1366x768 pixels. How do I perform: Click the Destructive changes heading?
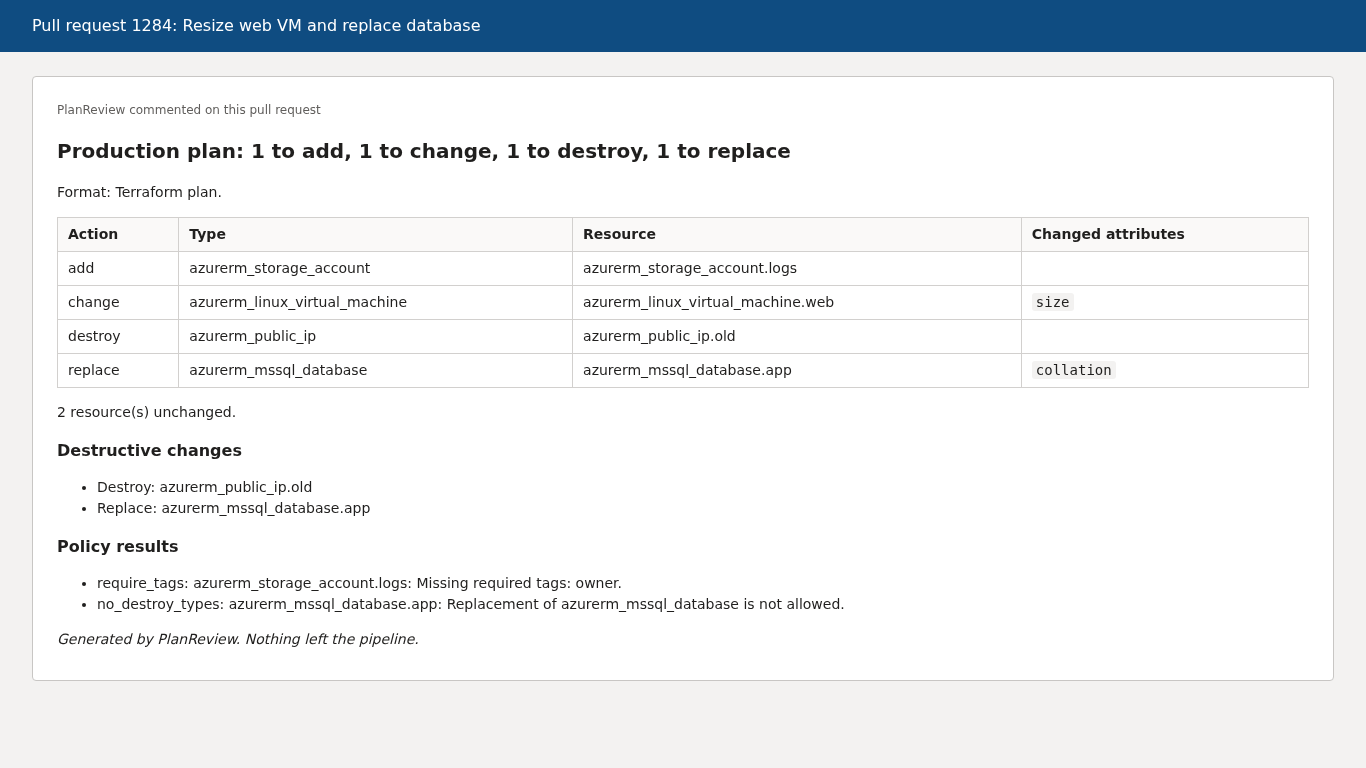(149, 450)
